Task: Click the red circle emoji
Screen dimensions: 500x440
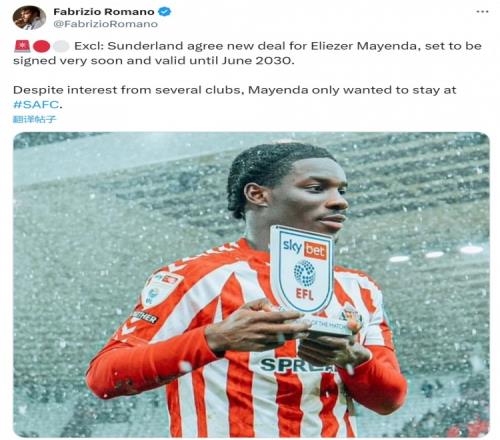Action: [41, 46]
